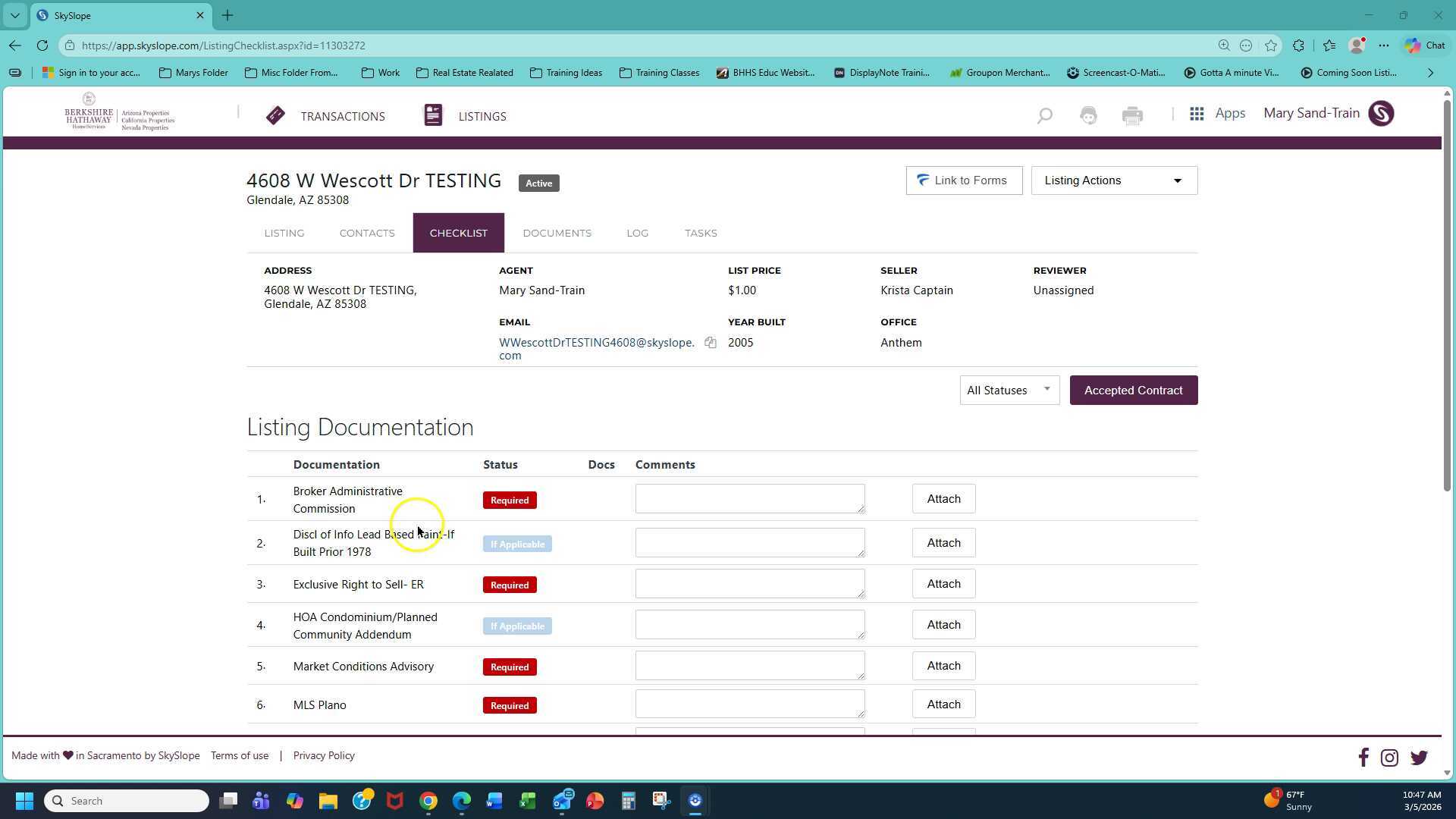This screenshot has width=1456, height=819.
Task: Click Link to Forms button
Action: tap(963, 180)
